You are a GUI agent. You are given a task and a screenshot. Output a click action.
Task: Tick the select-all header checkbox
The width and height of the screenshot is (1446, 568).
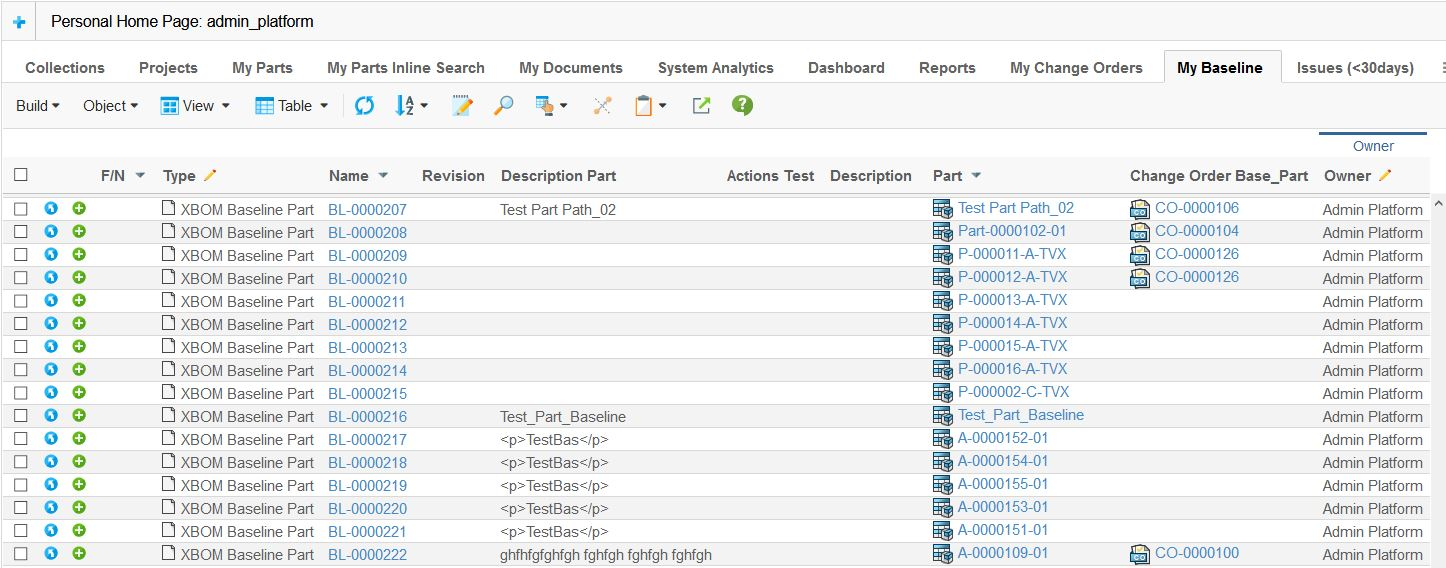[x=21, y=175]
